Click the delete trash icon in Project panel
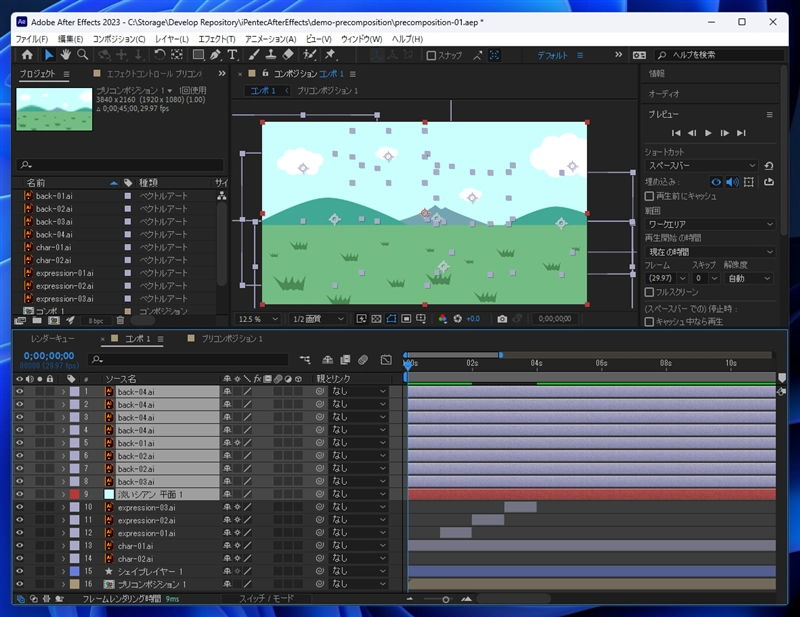The height and width of the screenshot is (617, 800). [x=120, y=320]
